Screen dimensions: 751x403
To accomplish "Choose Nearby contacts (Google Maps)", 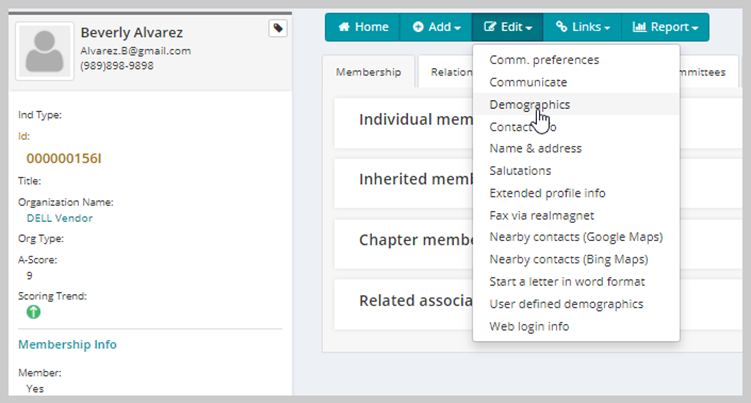I will 576,237.
